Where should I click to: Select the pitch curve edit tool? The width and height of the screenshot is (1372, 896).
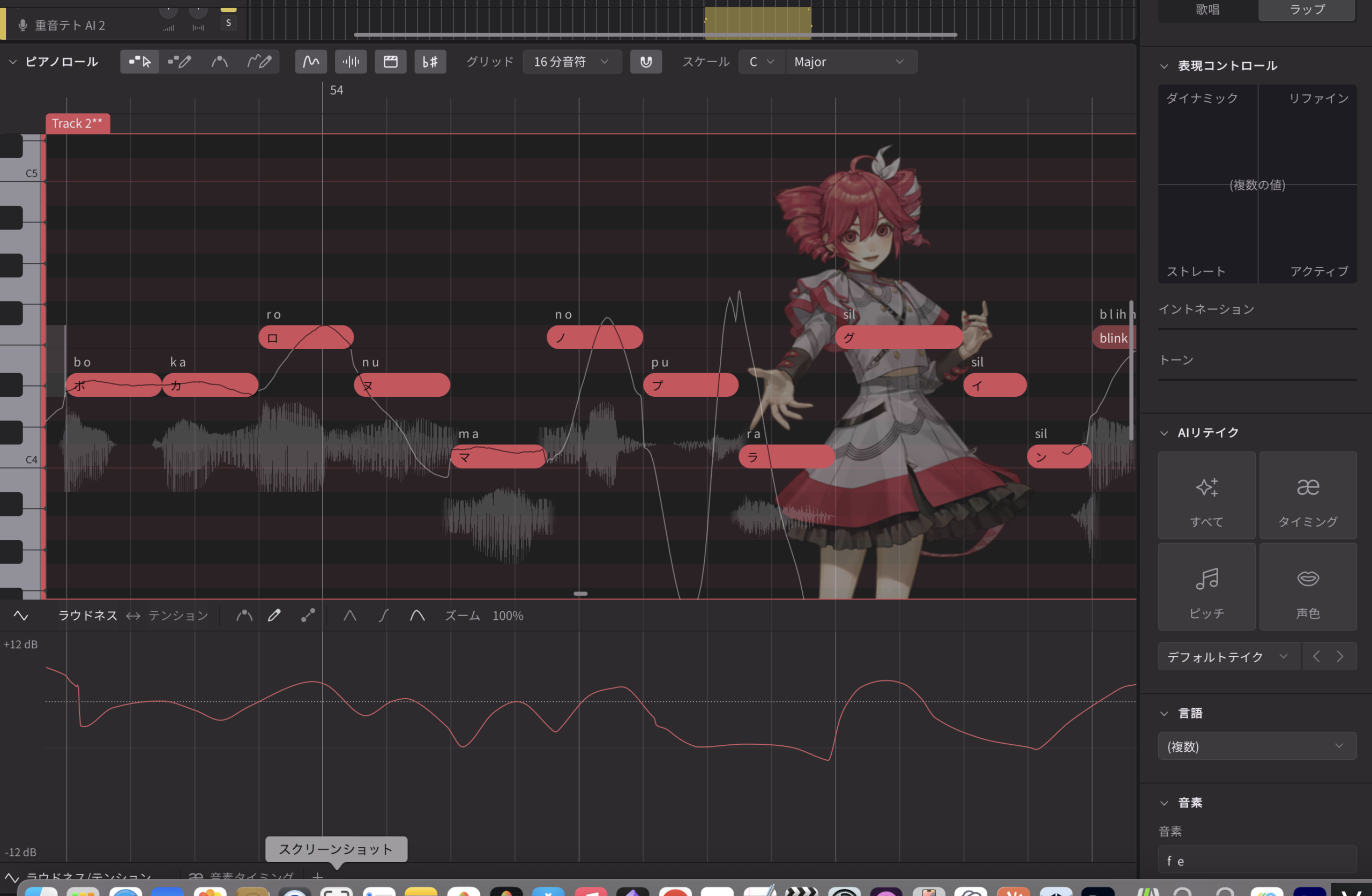pyautogui.click(x=219, y=62)
